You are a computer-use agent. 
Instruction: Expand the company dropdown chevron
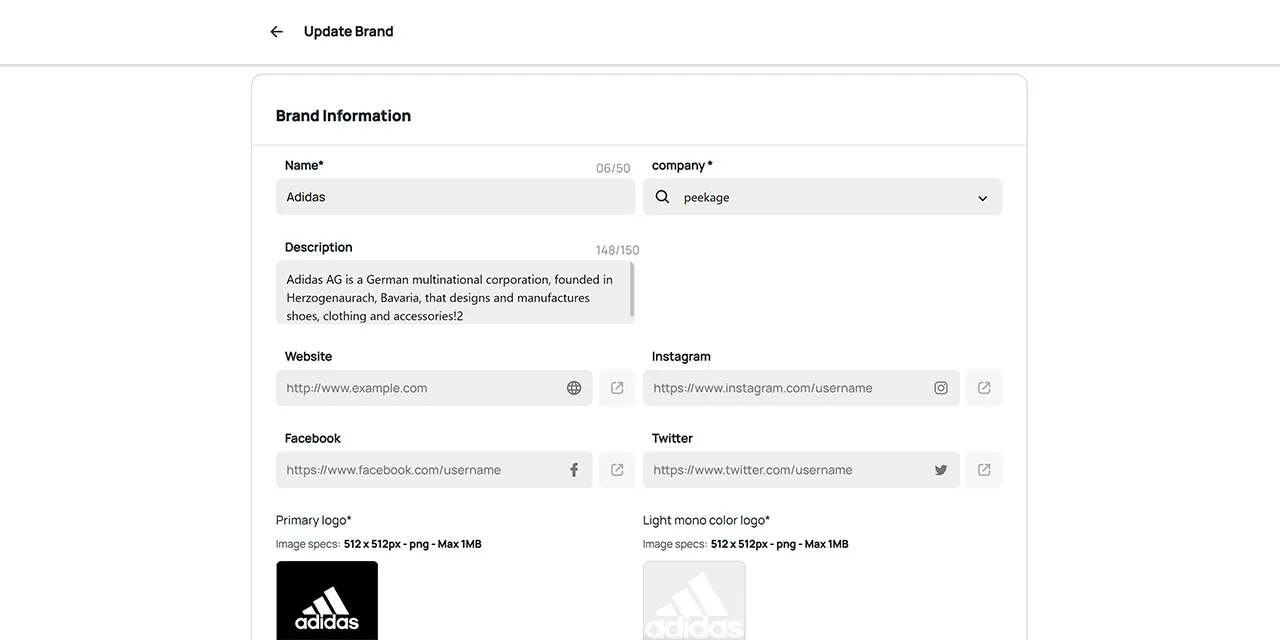(x=982, y=198)
